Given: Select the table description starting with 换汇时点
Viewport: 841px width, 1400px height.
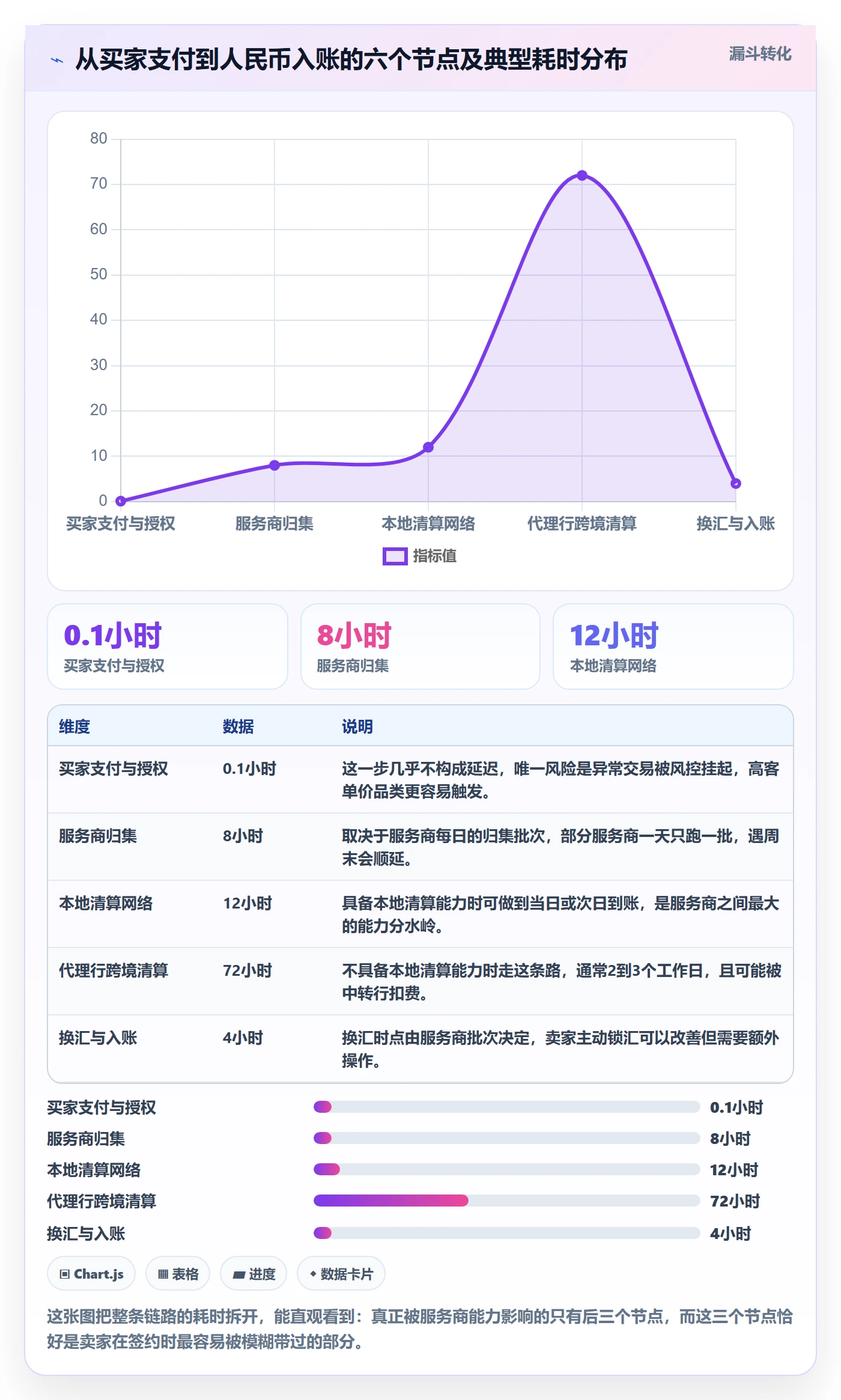Looking at the screenshot, I should coord(561,1049).
